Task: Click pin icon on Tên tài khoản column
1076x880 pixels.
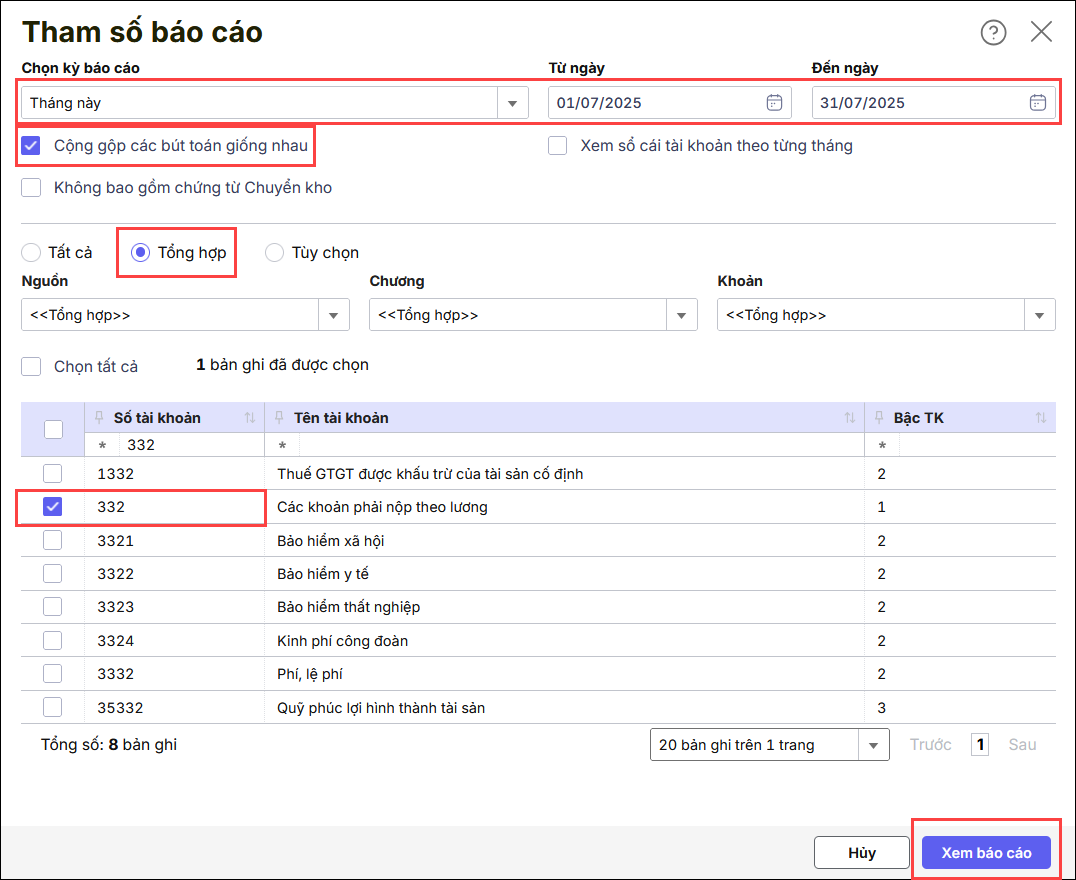Action: coord(280,418)
